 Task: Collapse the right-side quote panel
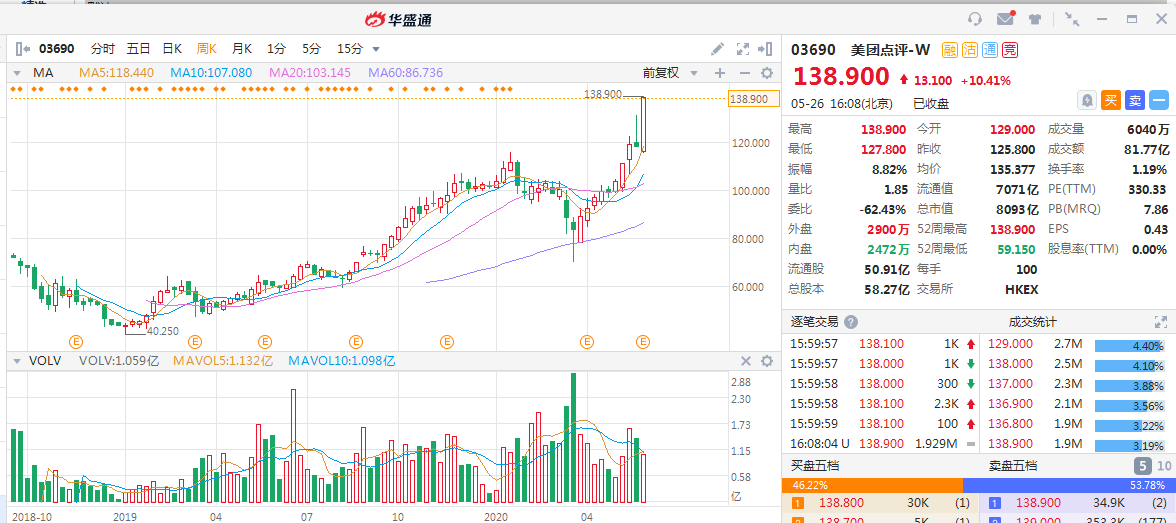click(766, 48)
